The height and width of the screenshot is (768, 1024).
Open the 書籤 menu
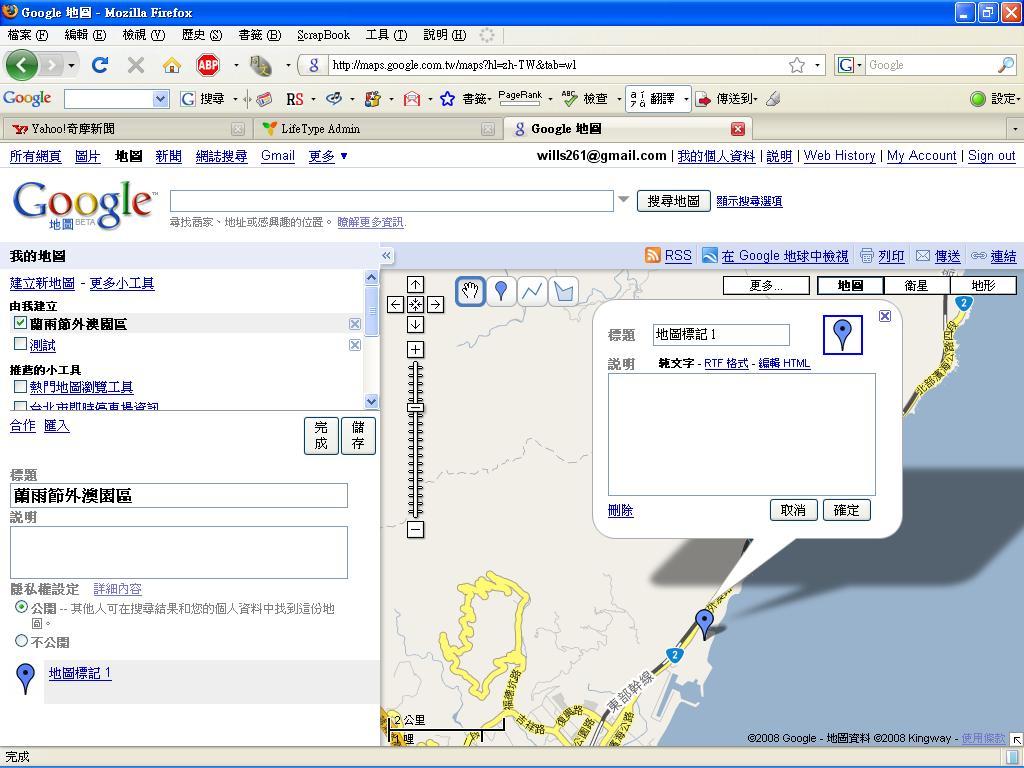point(260,35)
